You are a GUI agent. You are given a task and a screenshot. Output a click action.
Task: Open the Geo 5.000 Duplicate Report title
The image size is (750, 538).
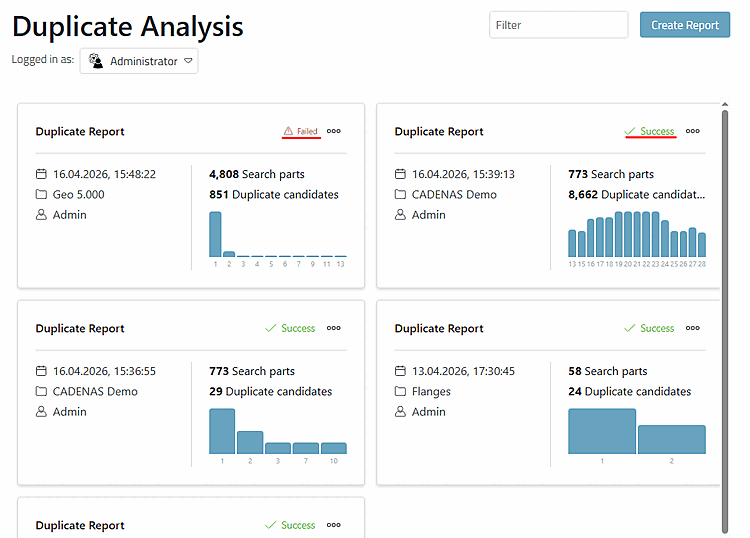pos(80,132)
